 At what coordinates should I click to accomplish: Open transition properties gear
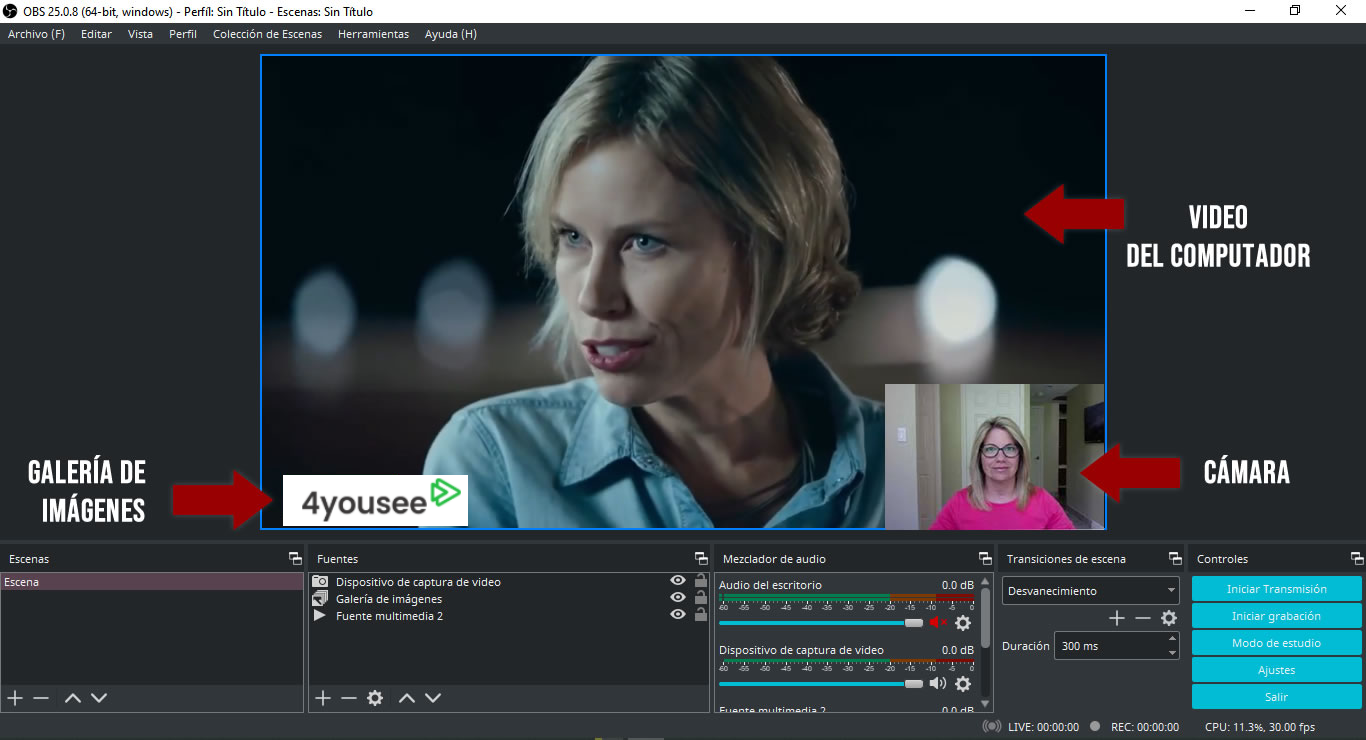click(1169, 618)
